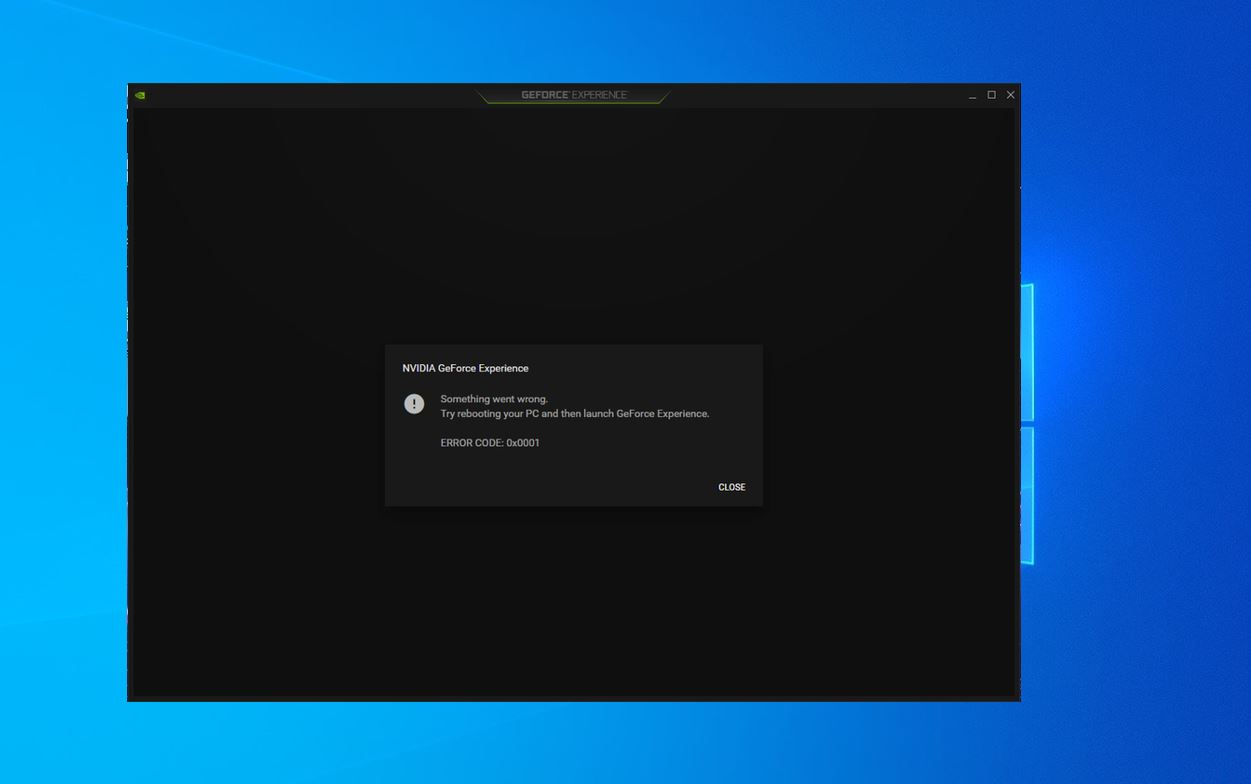The width and height of the screenshot is (1251, 784).
Task: Click the 'Something went wrong.' message
Action: pos(494,399)
